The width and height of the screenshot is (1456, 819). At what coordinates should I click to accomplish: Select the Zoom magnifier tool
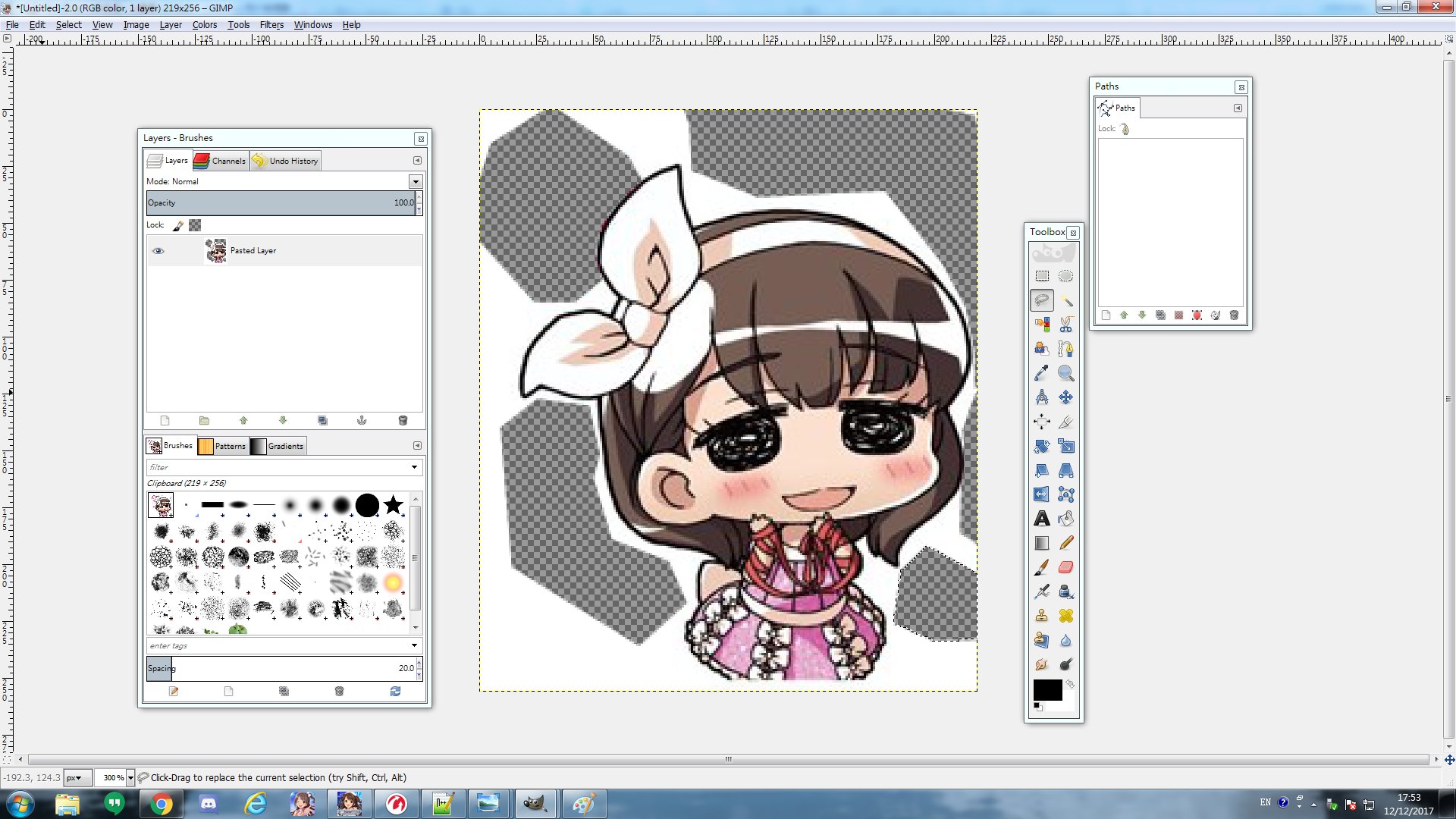(x=1065, y=373)
